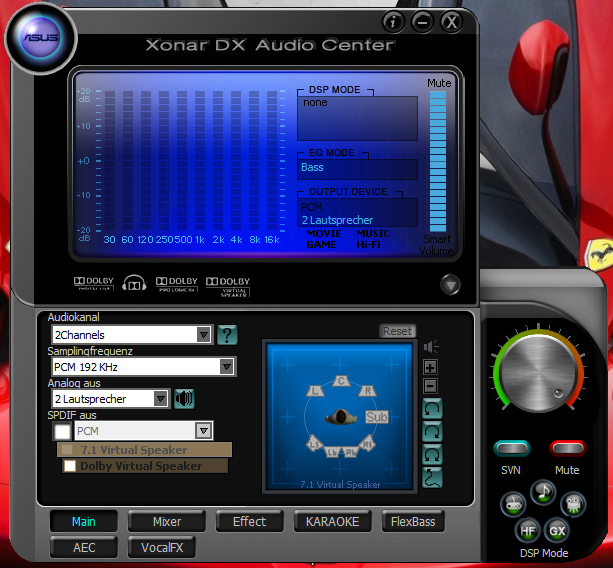Toggle the Dolby Virtual Speaker checkbox
The width and height of the screenshot is (613, 568).
(x=70, y=466)
